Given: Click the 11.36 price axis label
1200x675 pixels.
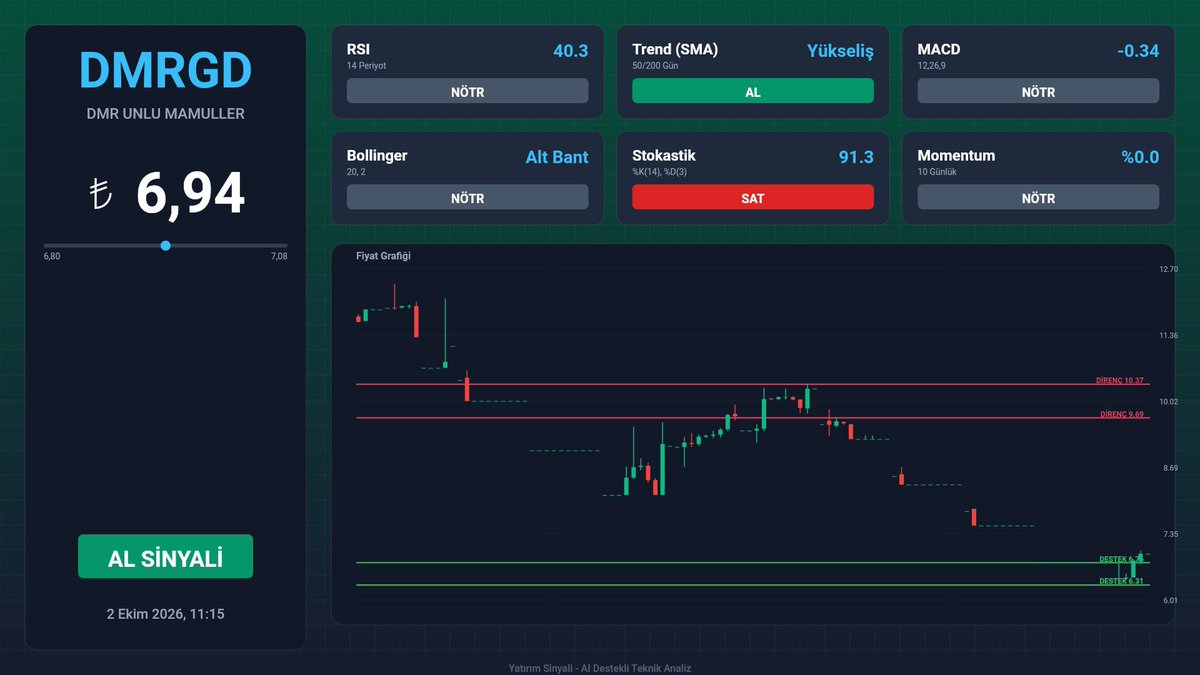Looking at the screenshot, I should 1168,335.
